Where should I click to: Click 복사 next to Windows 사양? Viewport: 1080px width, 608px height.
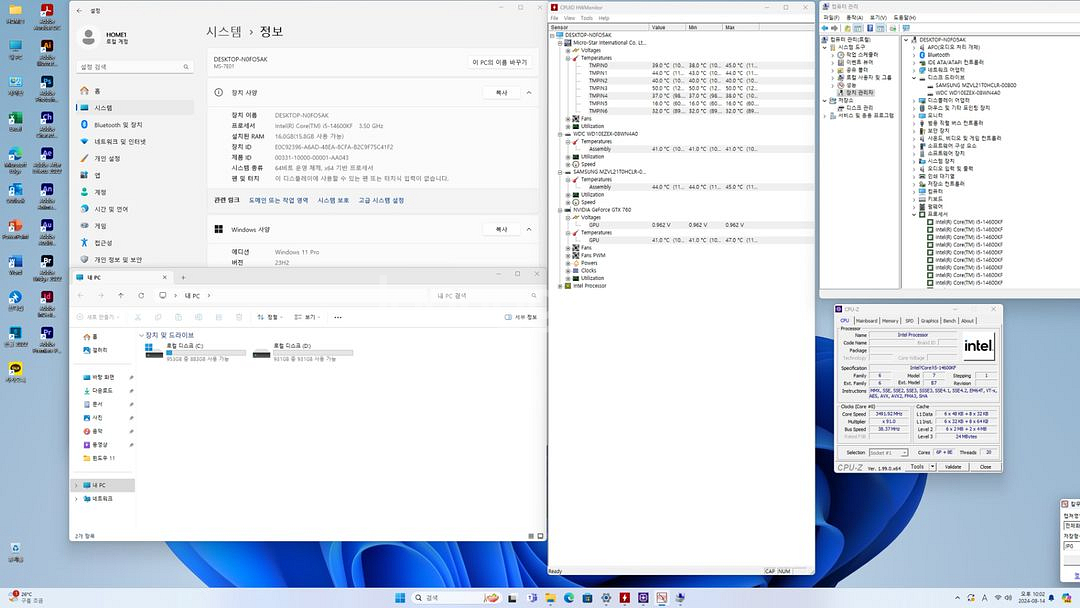pyautogui.click(x=501, y=229)
